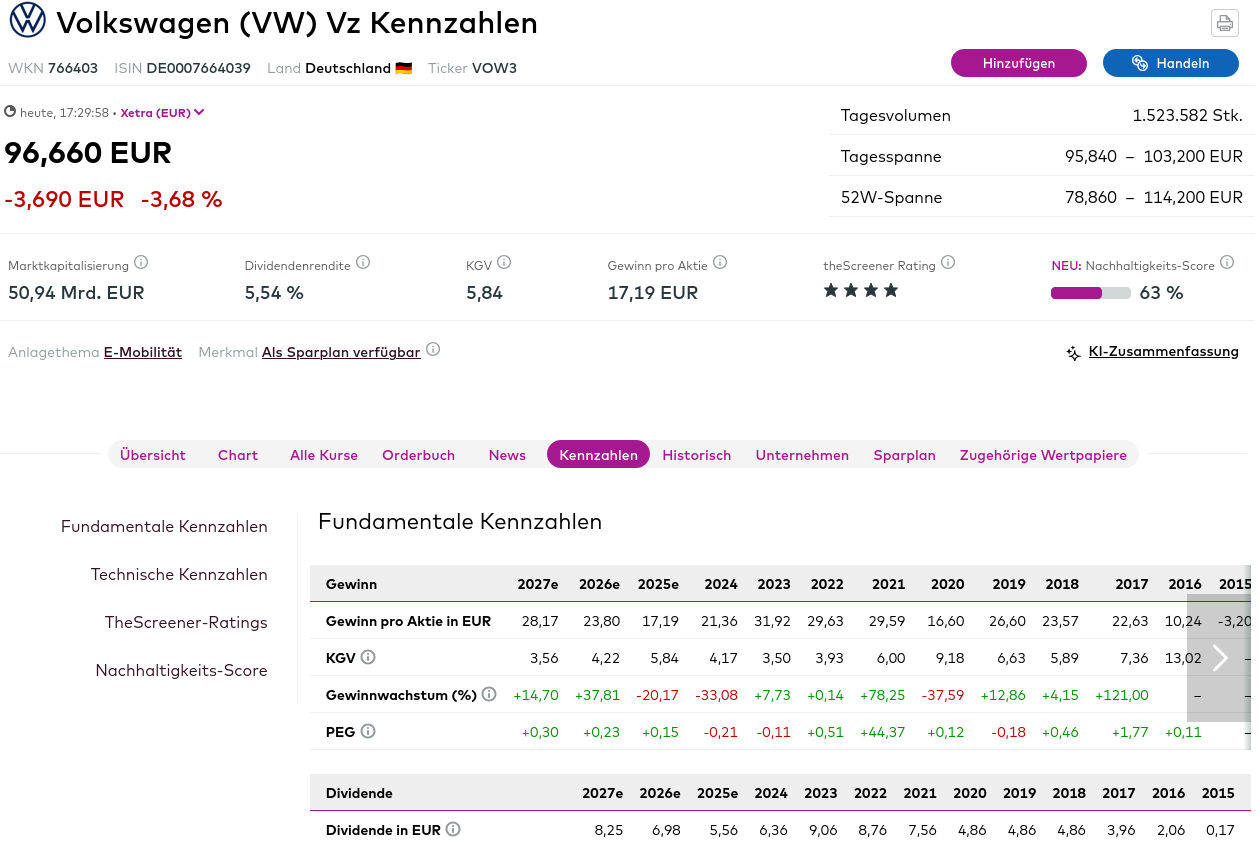Open the KI-Zusammenfassung link
The height and width of the screenshot is (842, 1260).
point(1163,351)
